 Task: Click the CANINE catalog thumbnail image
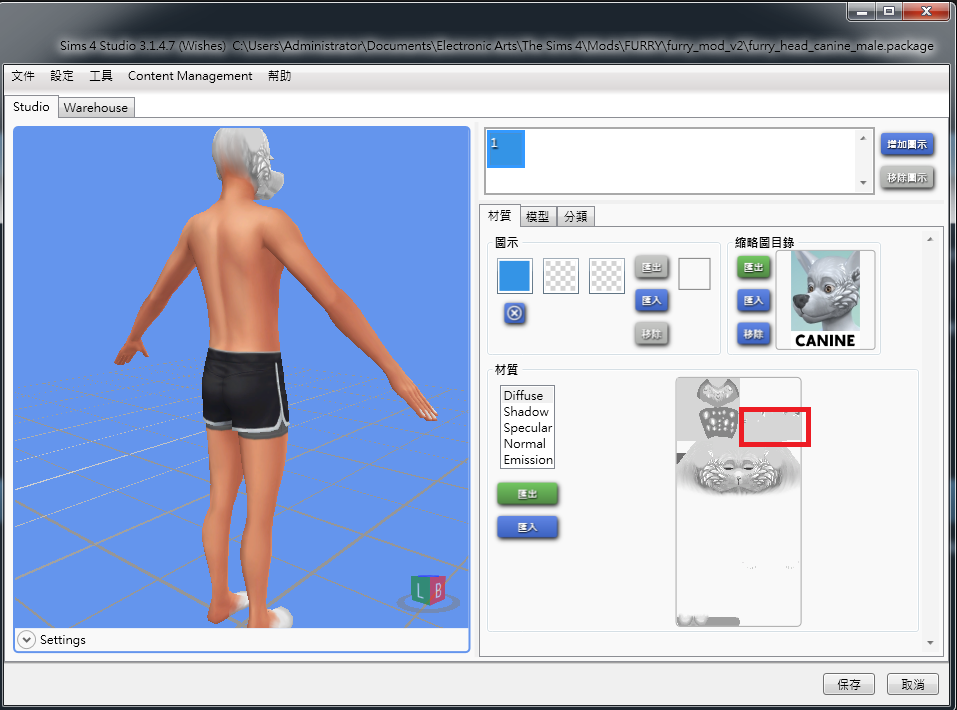point(825,300)
